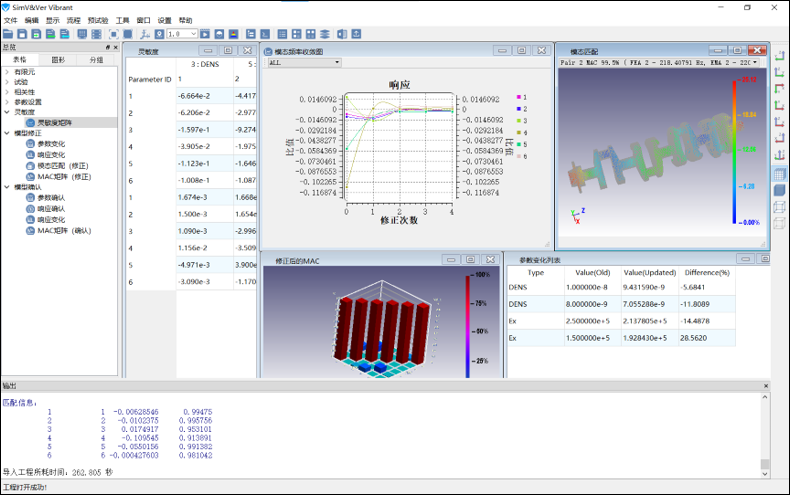Select 参数变化 under 模型修正
790x495 pixels.
click(x=51, y=144)
